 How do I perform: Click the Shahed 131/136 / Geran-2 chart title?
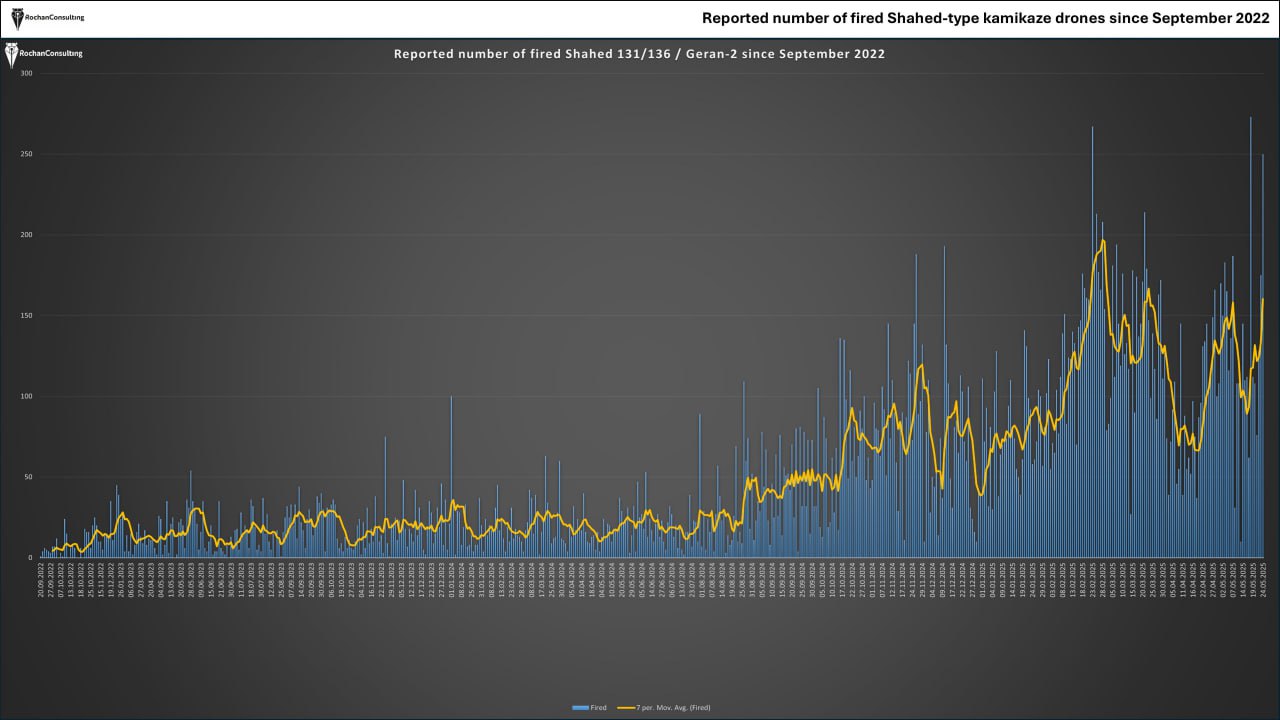tap(639, 54)
